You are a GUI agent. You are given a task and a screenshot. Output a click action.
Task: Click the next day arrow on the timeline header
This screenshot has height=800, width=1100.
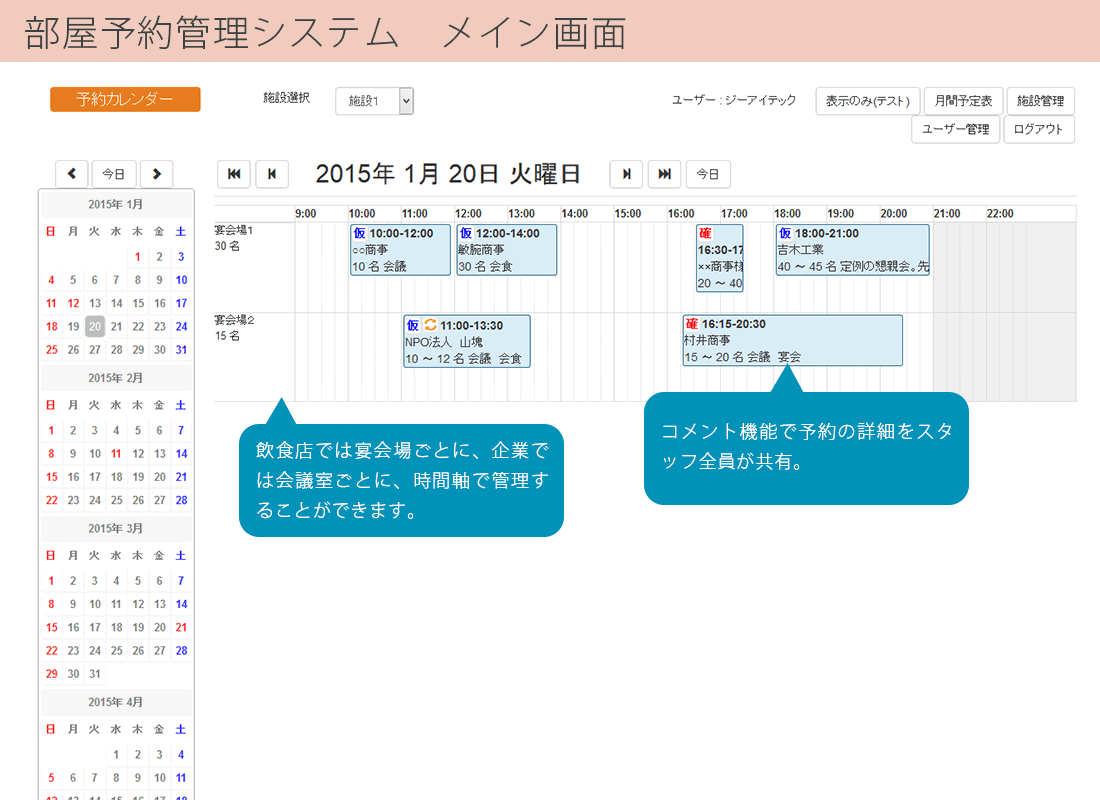[x=627, y=174]
